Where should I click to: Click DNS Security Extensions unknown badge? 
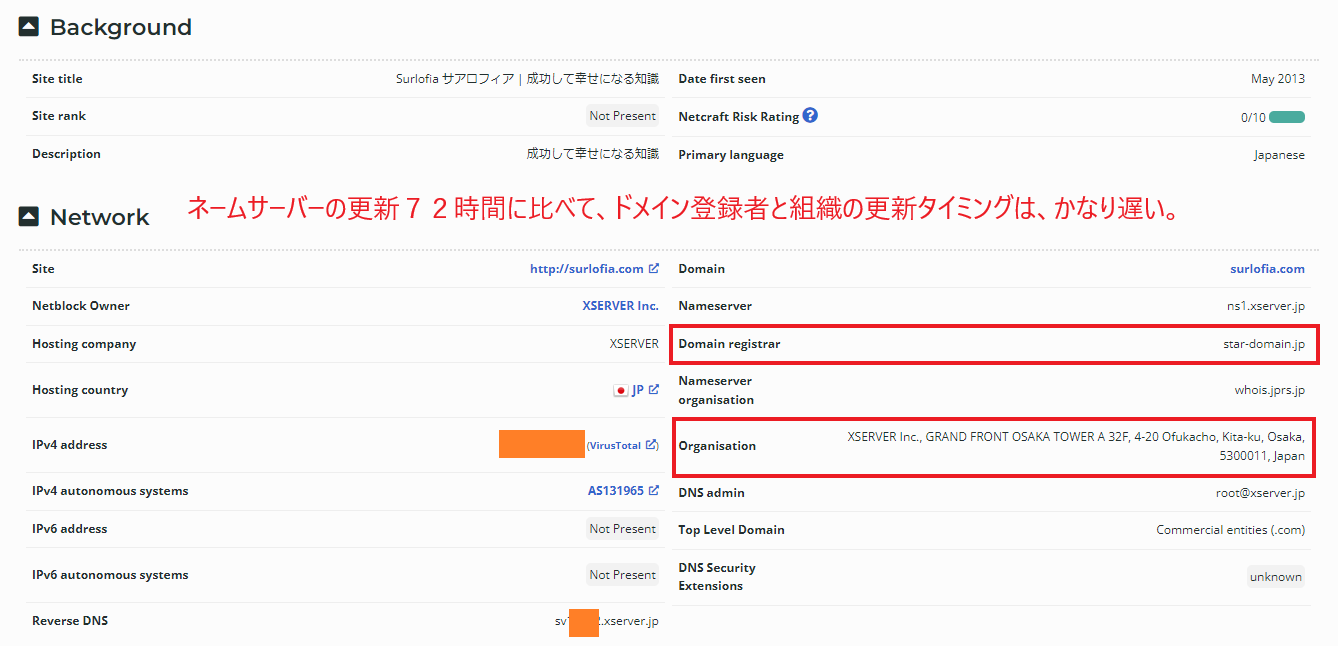1275,577
